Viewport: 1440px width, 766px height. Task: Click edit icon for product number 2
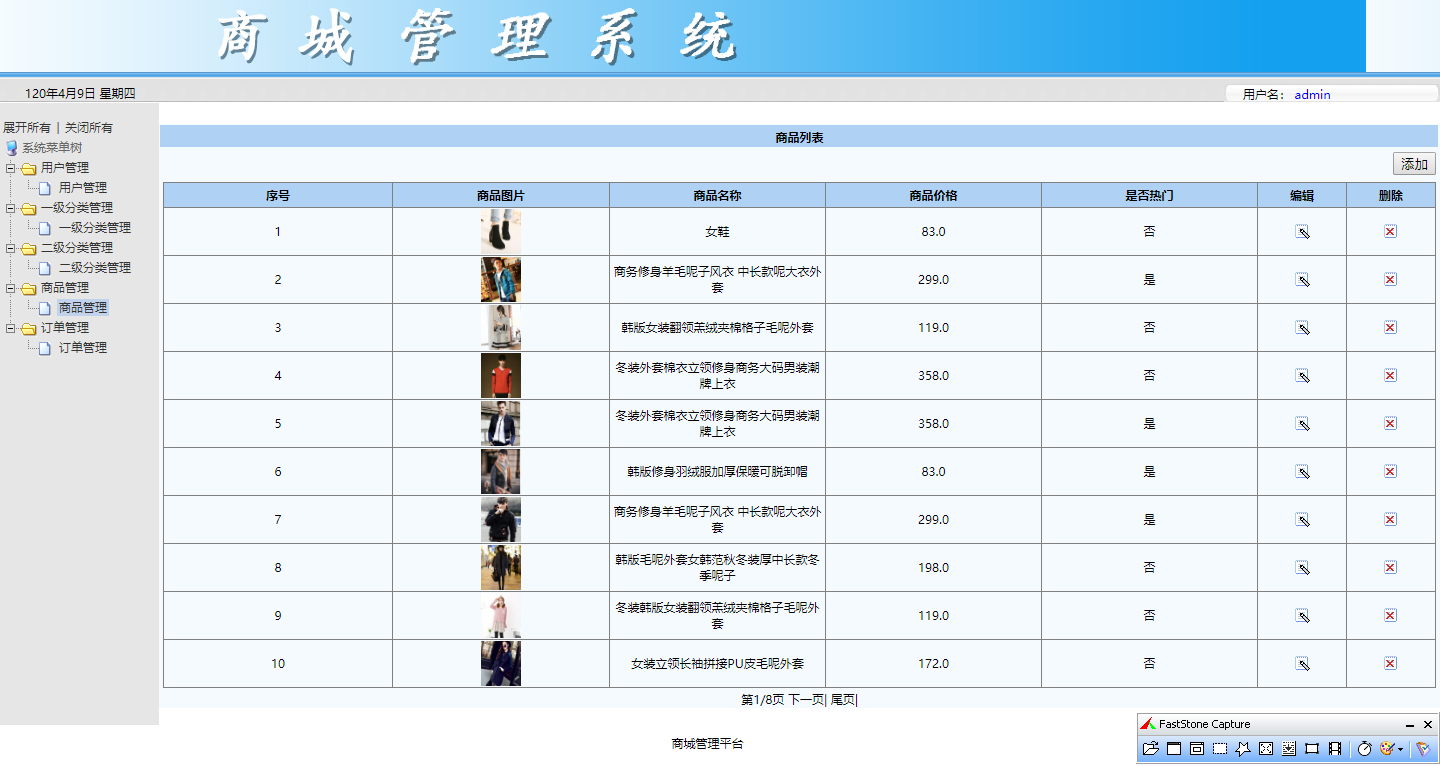[1302, 280]
